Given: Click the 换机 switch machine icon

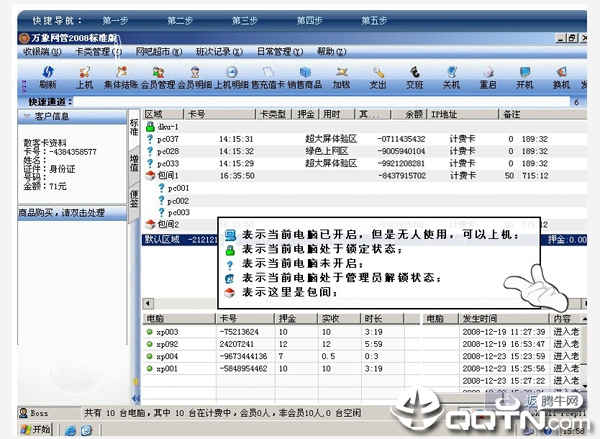Looking at the screenshot, I should [x=561, y=72].
